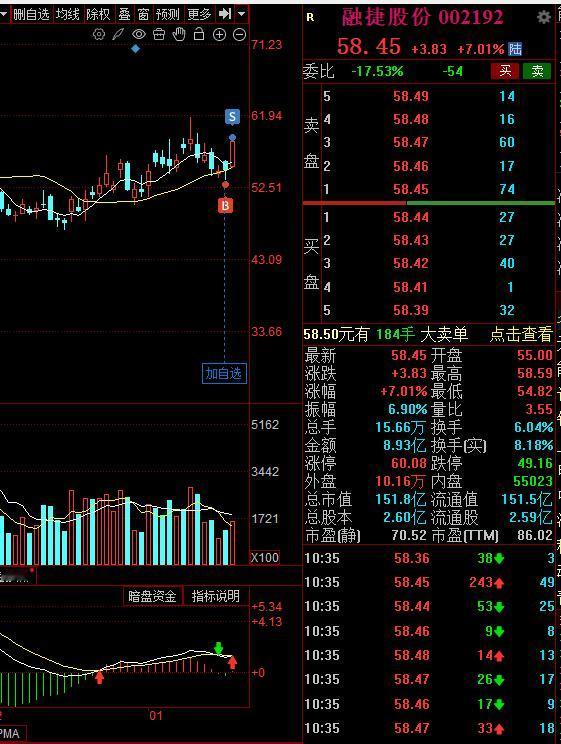This screenshot has height=744, width=561.
Task: Click the 71.23 price axis label
Action: [x=267, y=45]
